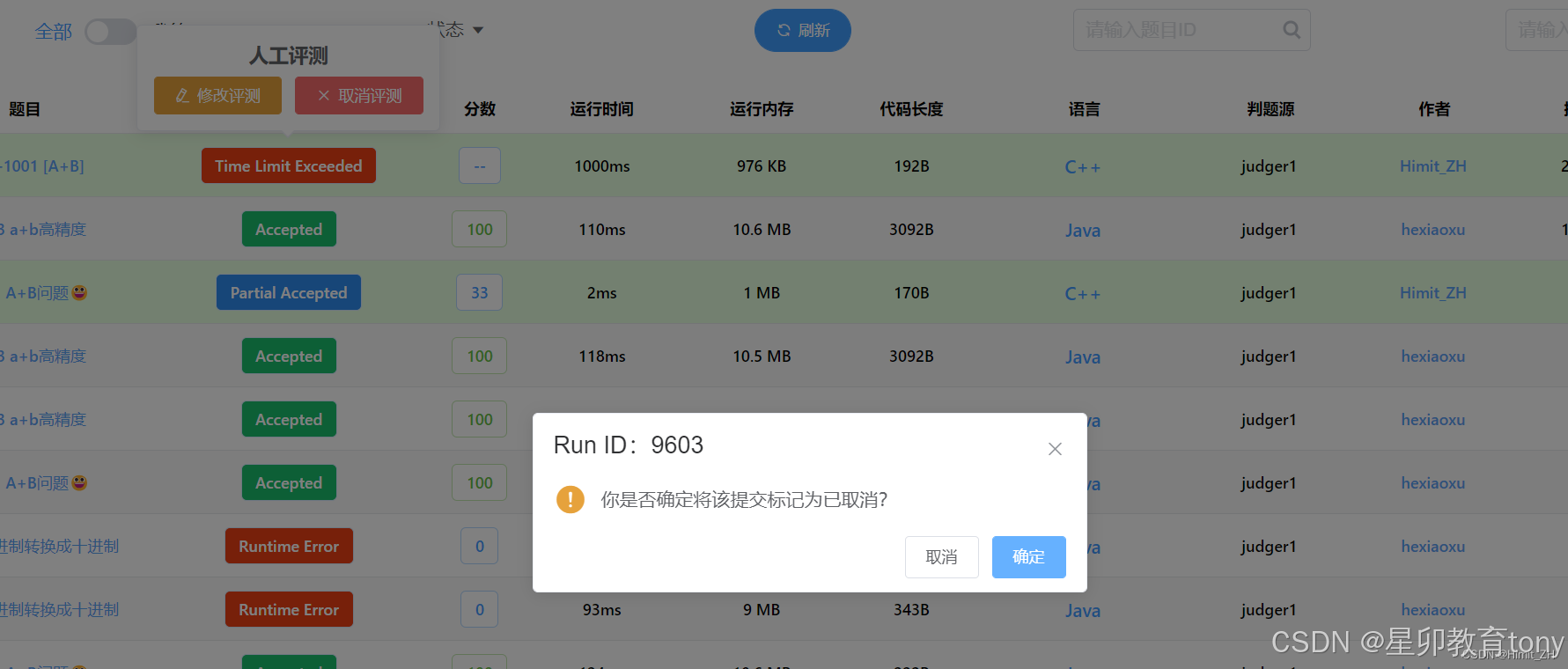Click the search magnifier icon in problem ID field
1568x669 pixels.
click(1292, 30)
